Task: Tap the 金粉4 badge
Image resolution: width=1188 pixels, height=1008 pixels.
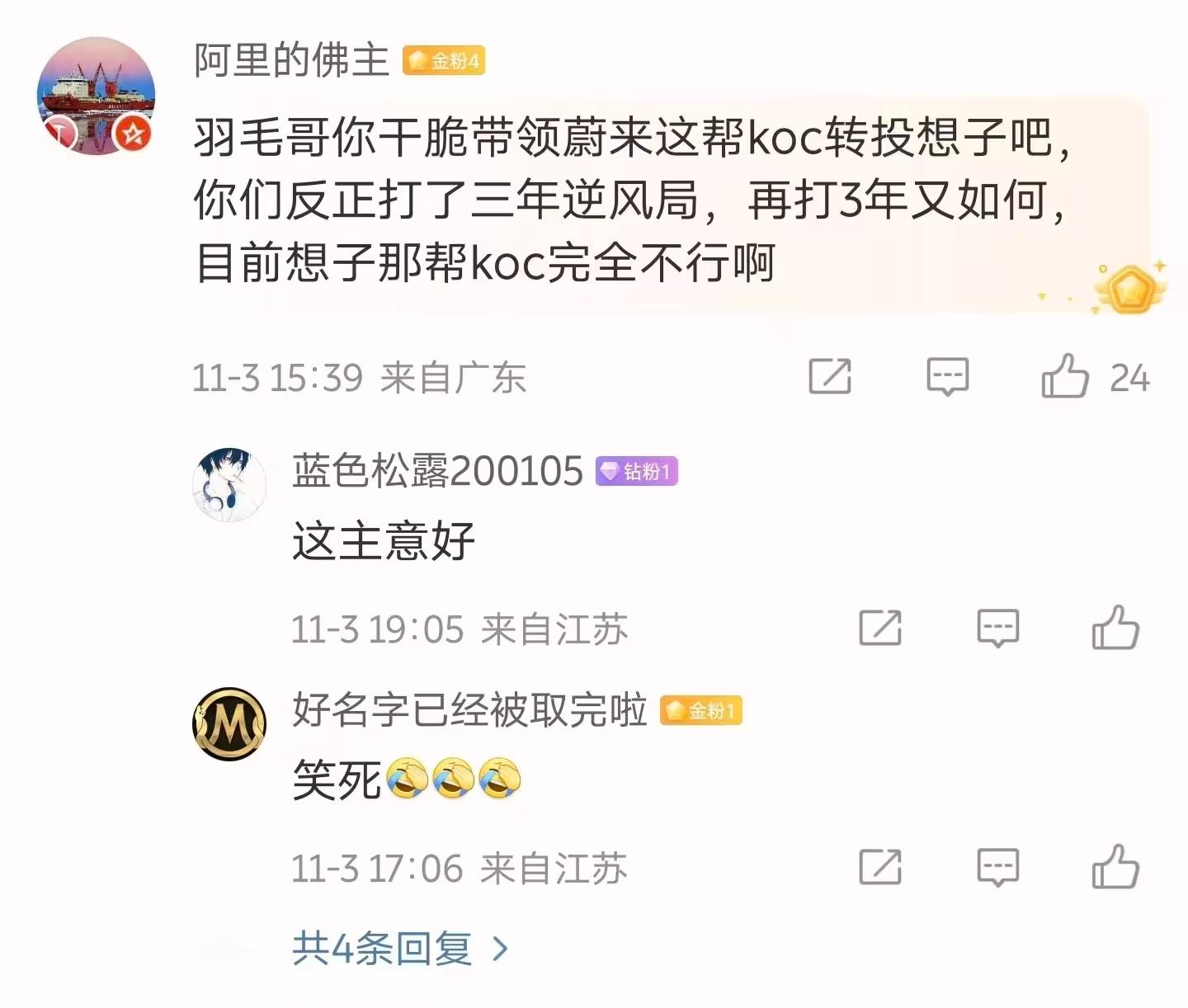Action: (444, 60)
